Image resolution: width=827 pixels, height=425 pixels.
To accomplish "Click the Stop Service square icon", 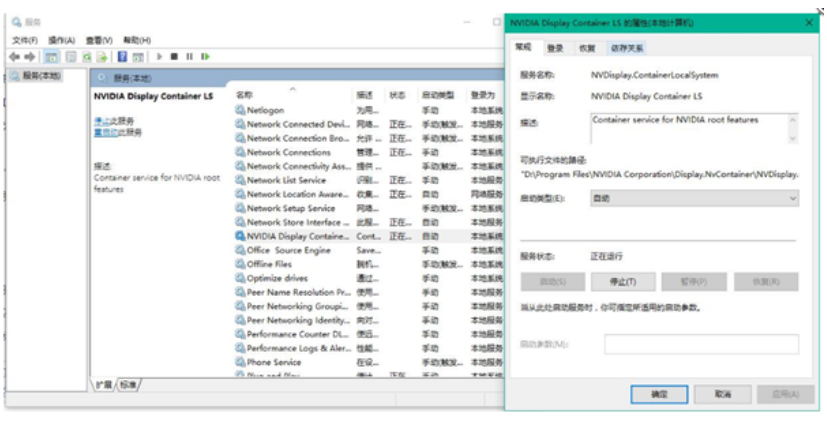I will 173,57.
